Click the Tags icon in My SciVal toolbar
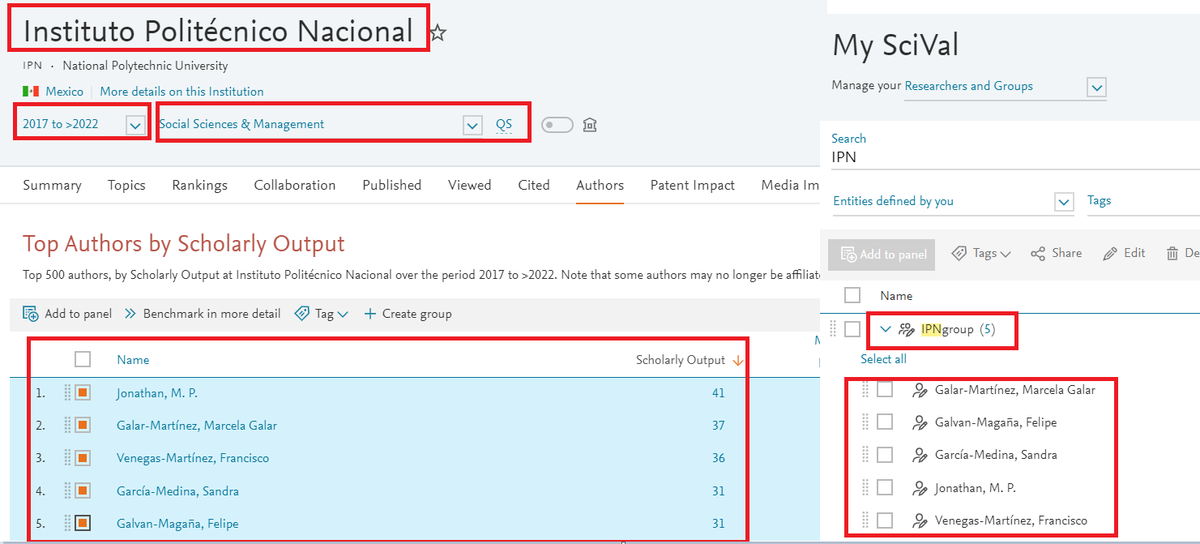Image resolution: width=1200 pixels, height=544 pixels. coord(958,254)
